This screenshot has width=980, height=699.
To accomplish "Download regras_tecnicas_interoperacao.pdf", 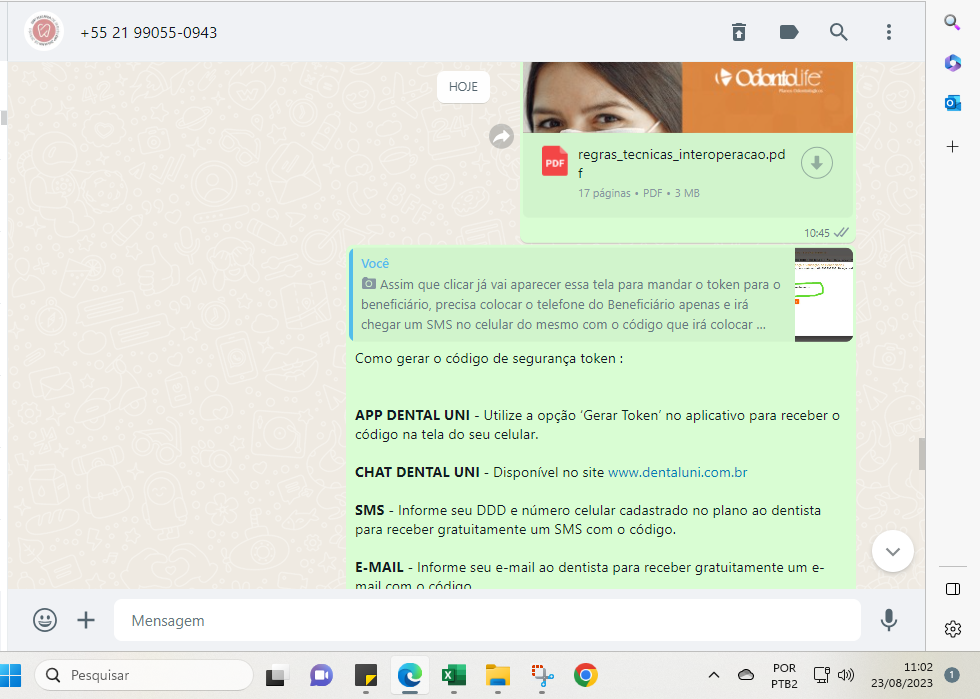I will [x=816, y=163].
